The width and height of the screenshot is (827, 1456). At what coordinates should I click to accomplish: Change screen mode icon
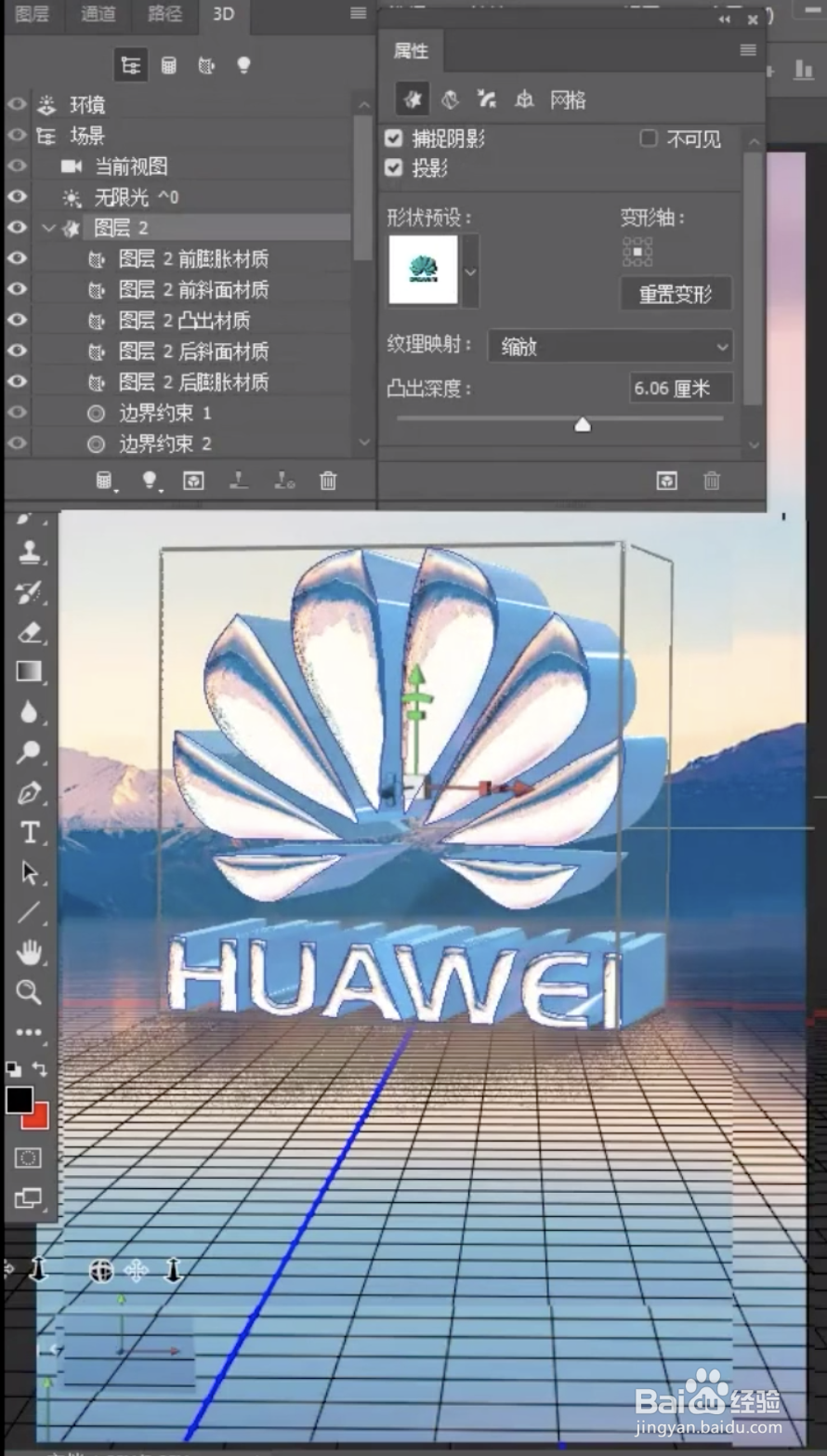click(x=28, y=1199)
